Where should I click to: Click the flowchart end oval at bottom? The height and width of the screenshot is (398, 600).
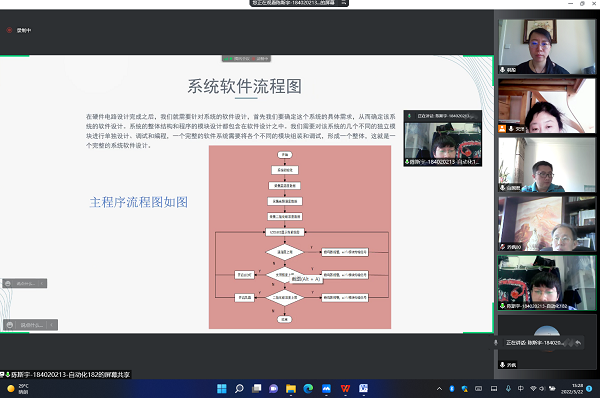click(x=284, y=319)
